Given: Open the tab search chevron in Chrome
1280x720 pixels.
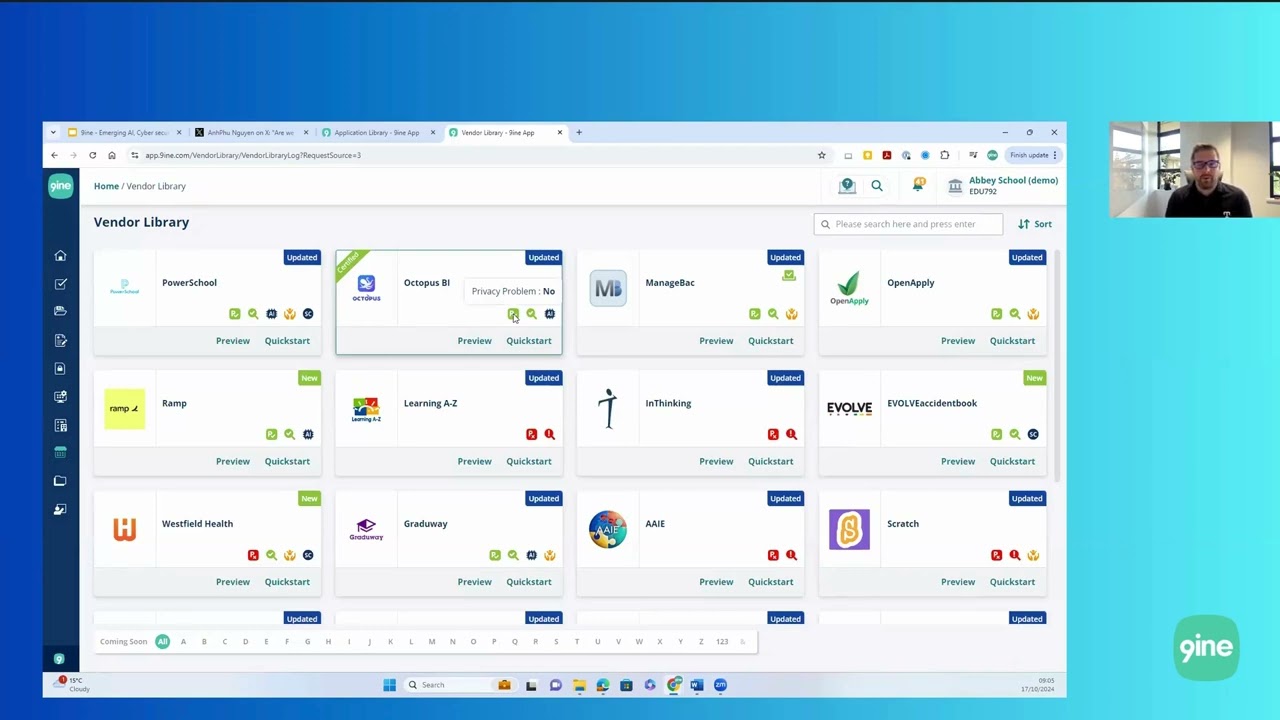Looking at the screenshot, I should [53, 132].
